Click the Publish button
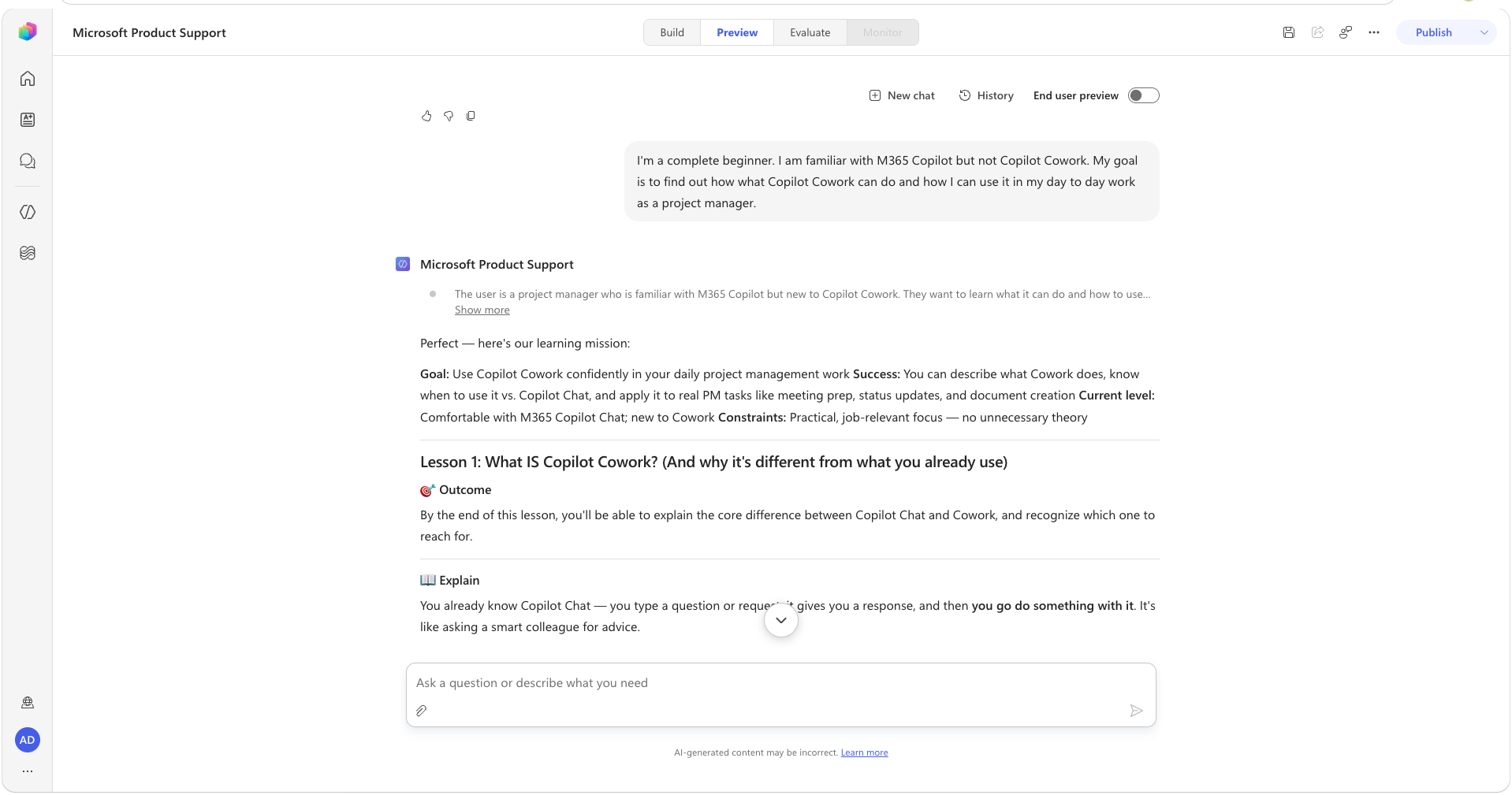Screen dimensions: 1512x795 (1434, 32)
